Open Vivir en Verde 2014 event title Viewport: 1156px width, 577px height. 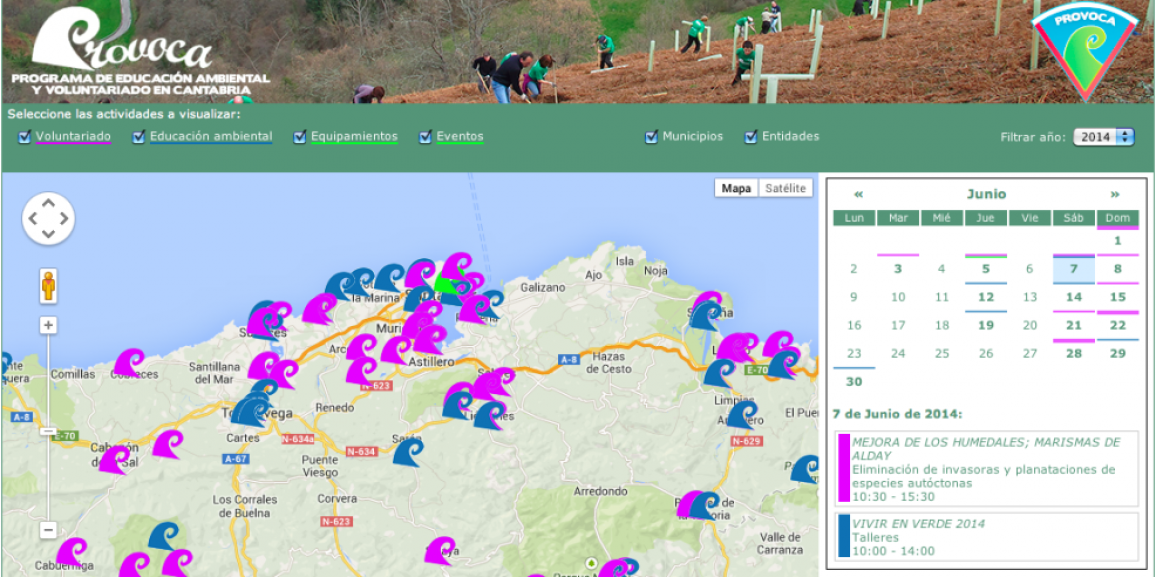tap(919, 524)
